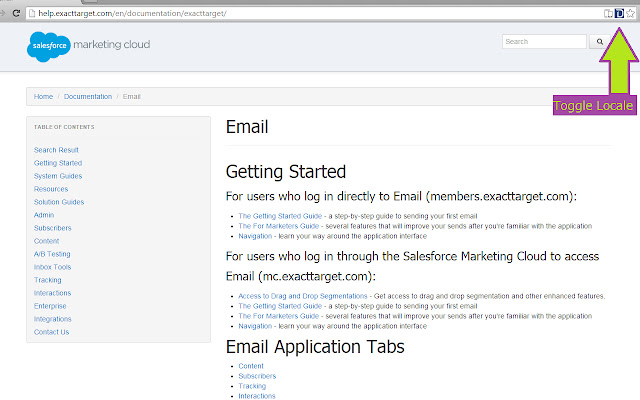
Task: Select System Guides in the sidebar
Action: coord(58,176)
